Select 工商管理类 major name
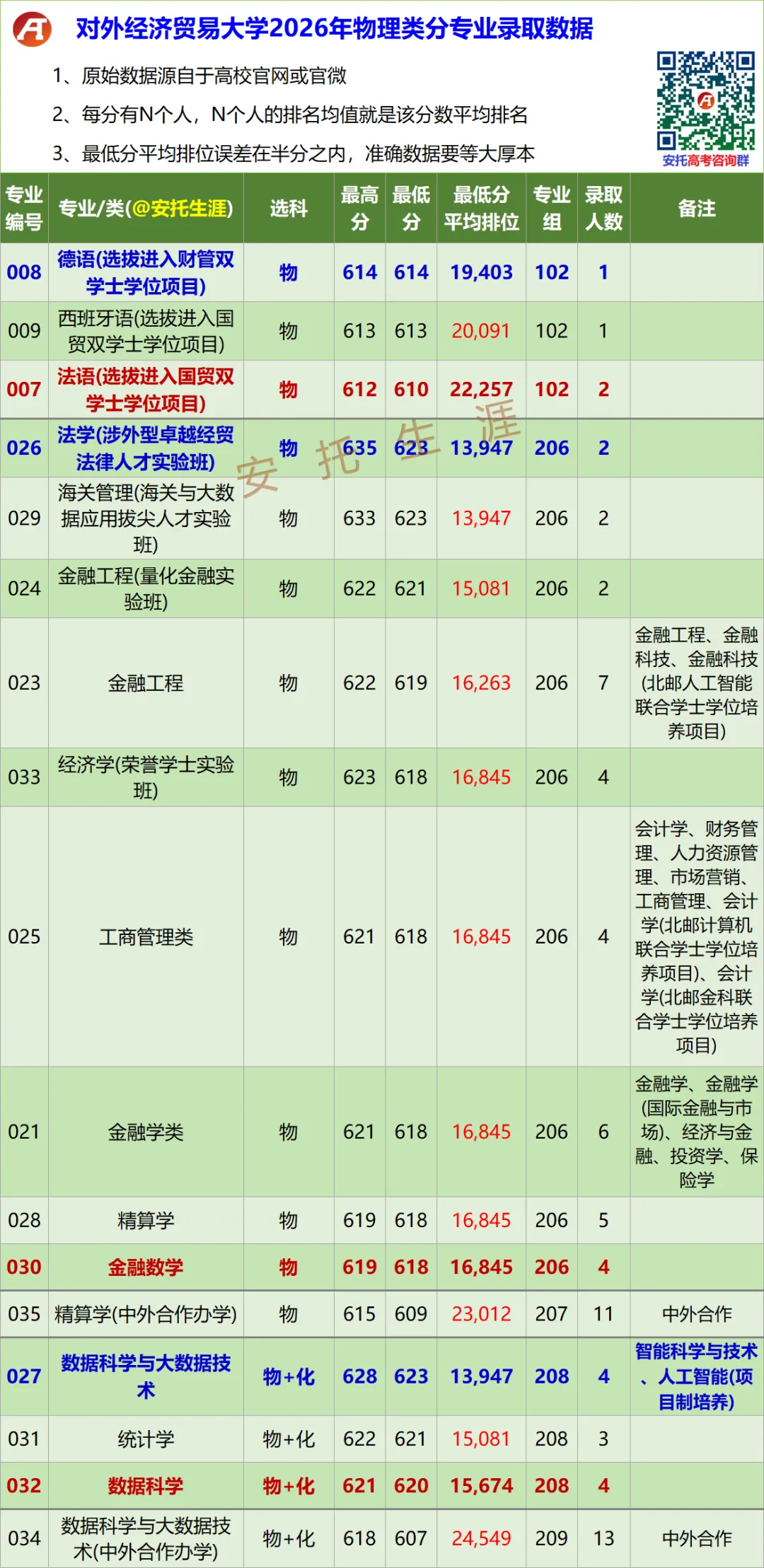The height and width of the screenshot is (1568, 764). tap(146, 937)
